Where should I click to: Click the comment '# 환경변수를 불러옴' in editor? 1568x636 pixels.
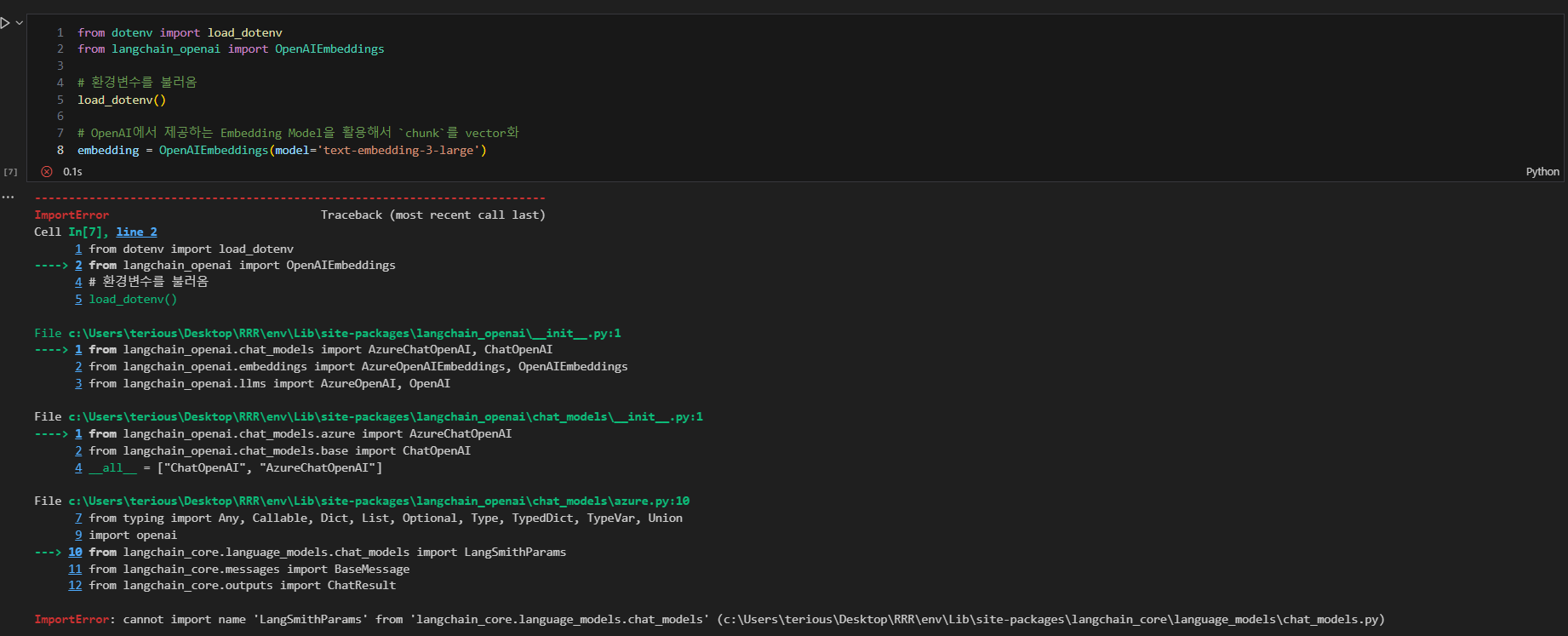click(137, 82)
